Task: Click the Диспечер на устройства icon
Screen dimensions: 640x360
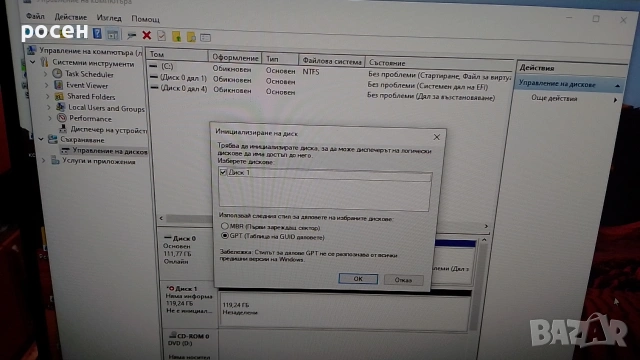Action: (x=63, y=129)
